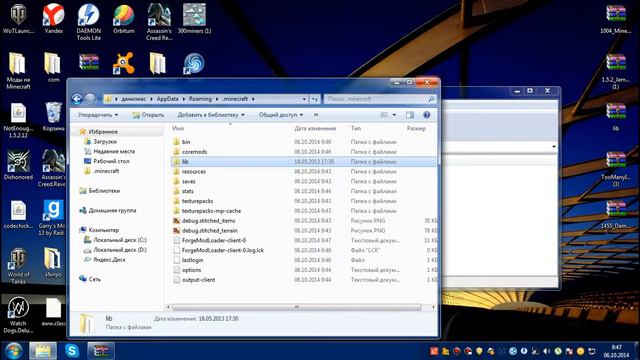Sort by the Тип column header
Viewport: 640px width, 360px height.
click(356, 128)
